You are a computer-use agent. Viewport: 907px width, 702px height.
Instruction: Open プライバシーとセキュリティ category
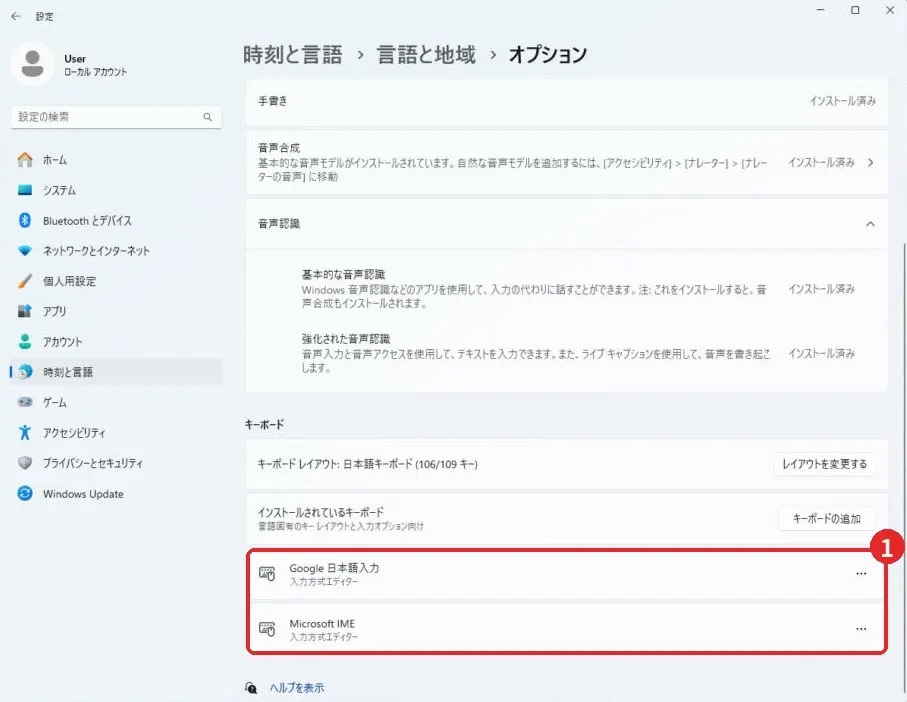pyautogui.click(x=116, y=463)
